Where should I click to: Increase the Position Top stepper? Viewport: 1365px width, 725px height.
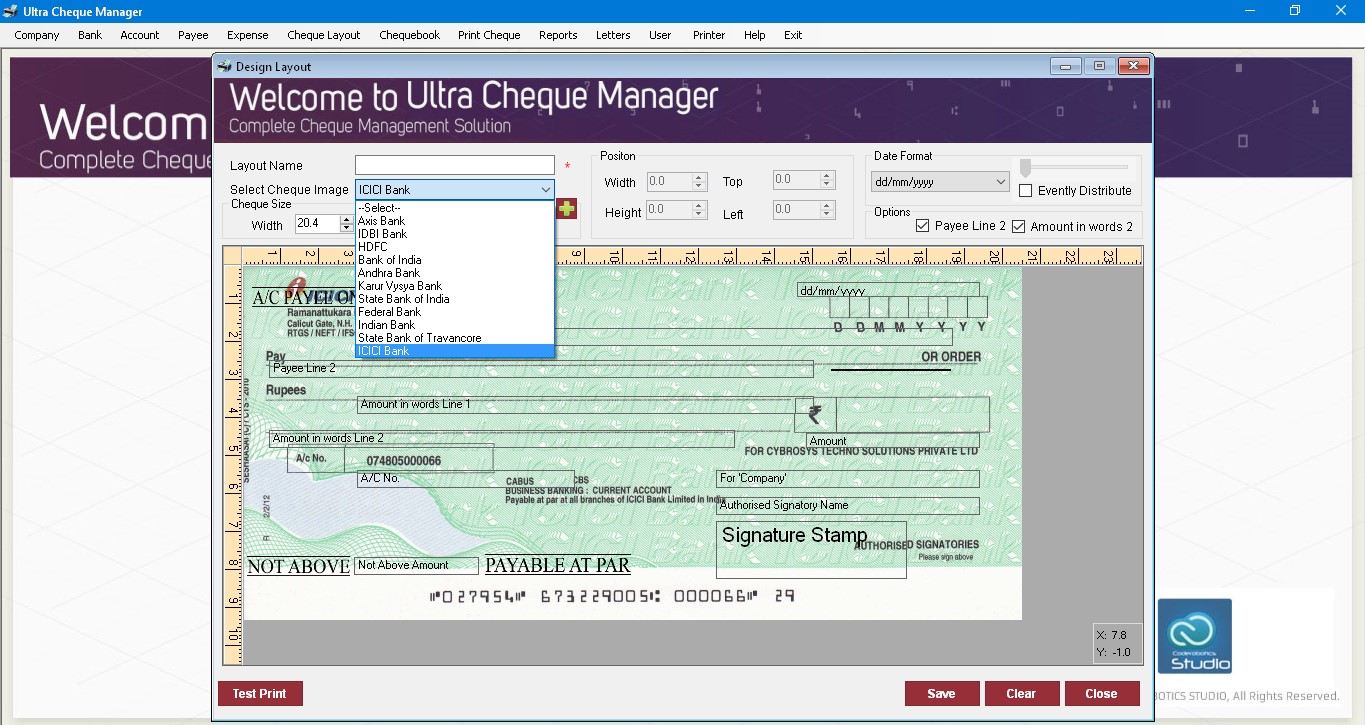click(x=827, y=176)
